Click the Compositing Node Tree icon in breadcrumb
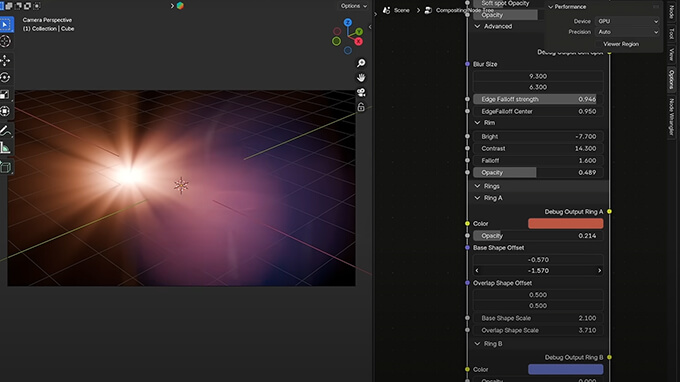The height and width of the screenshot is (382, 680). point(428,10)
